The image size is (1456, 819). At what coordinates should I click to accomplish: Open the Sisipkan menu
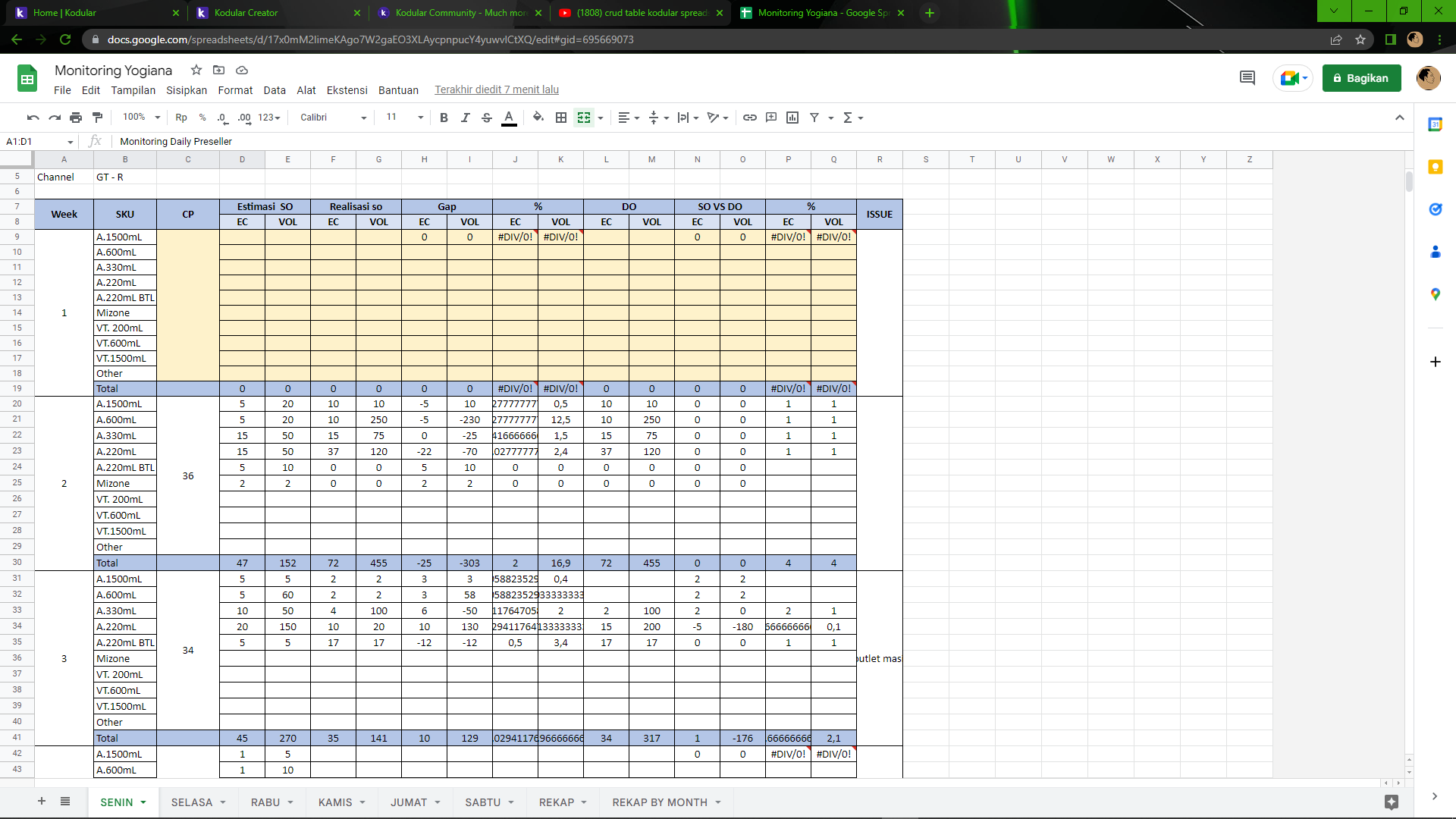coord(187,89)
